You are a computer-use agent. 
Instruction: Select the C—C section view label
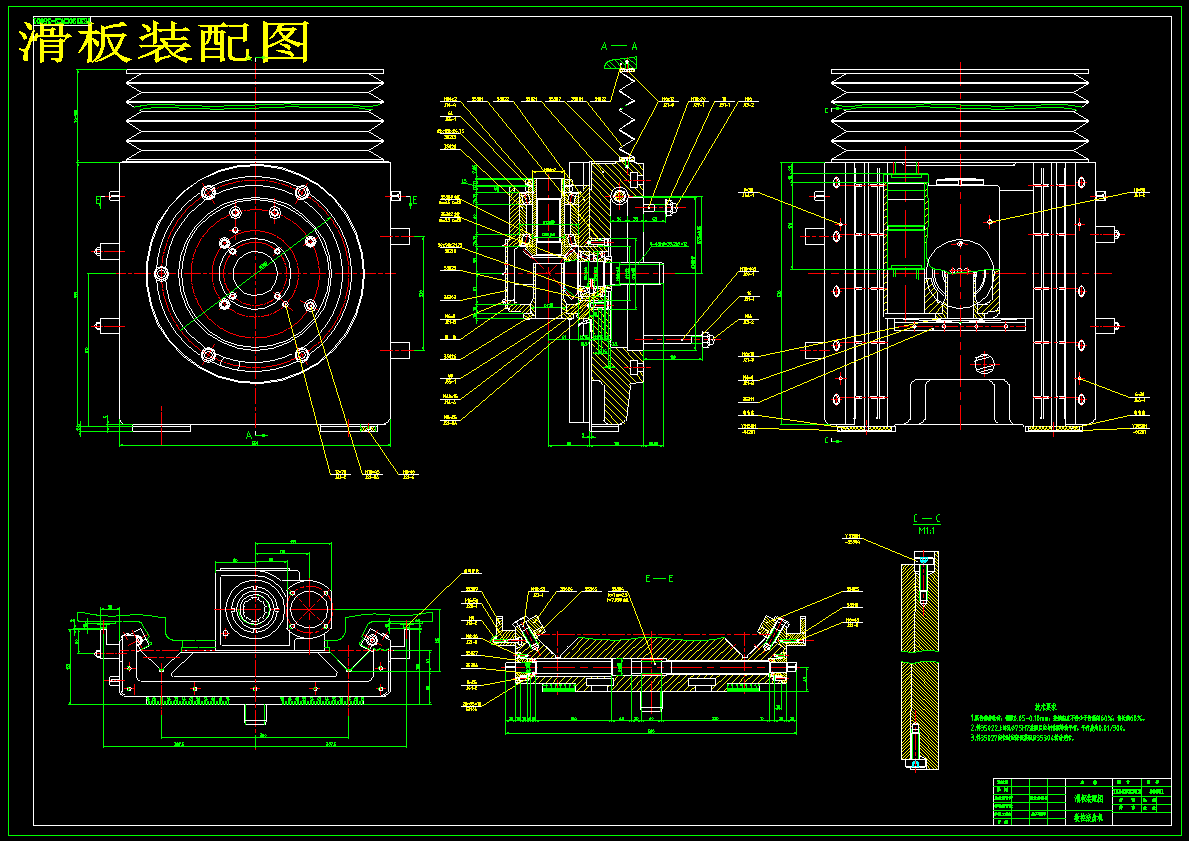point(927,519)
